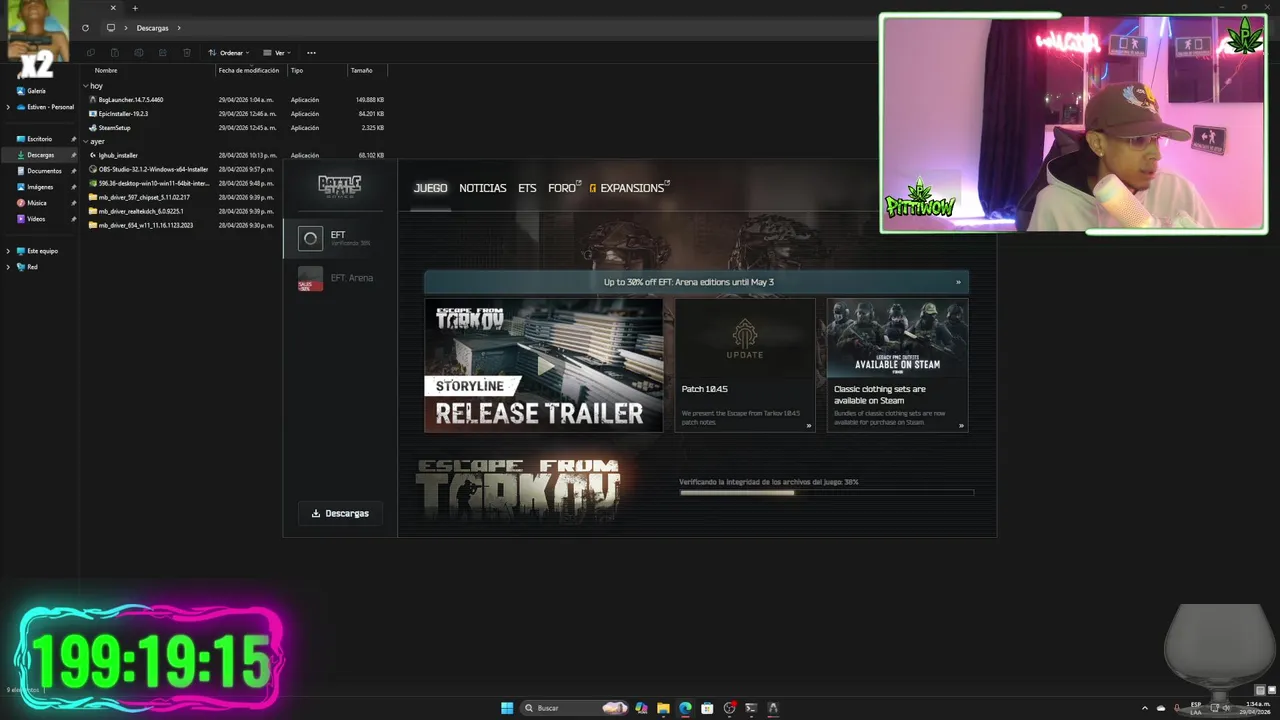1280x720 pixels.
Task: Open the NOTICIAS tab in launcher
Action: tap(483, 188)
